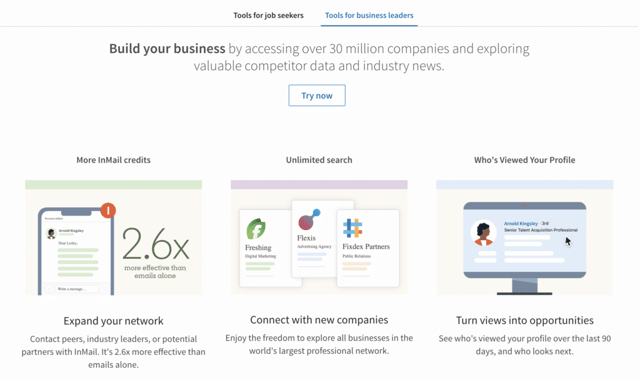The height and width of the screenshot is (380, 640).
Task: Click the Flexis pink circle logo
Action: click(x=309, y=220)
